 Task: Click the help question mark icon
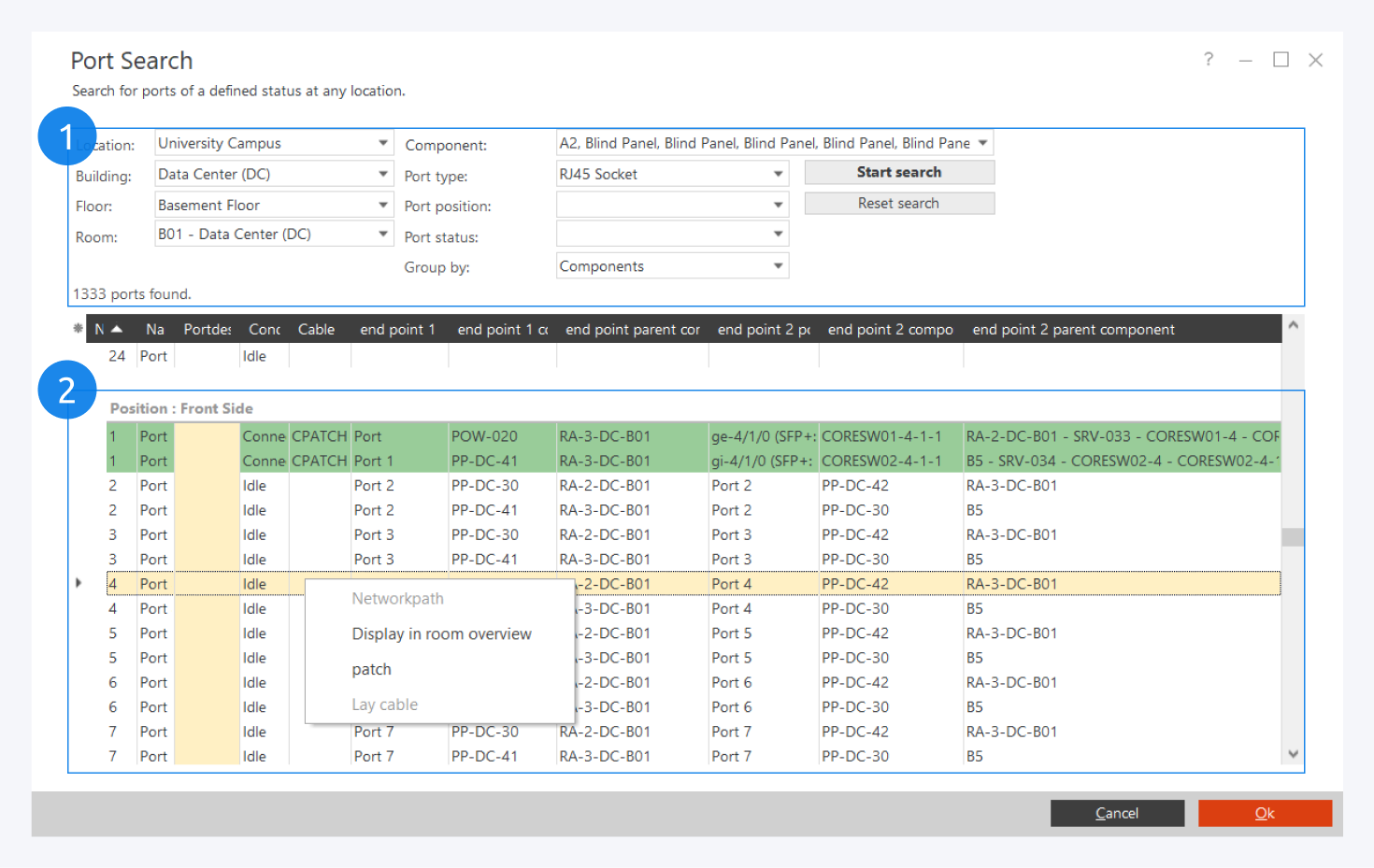(1209, 60)
